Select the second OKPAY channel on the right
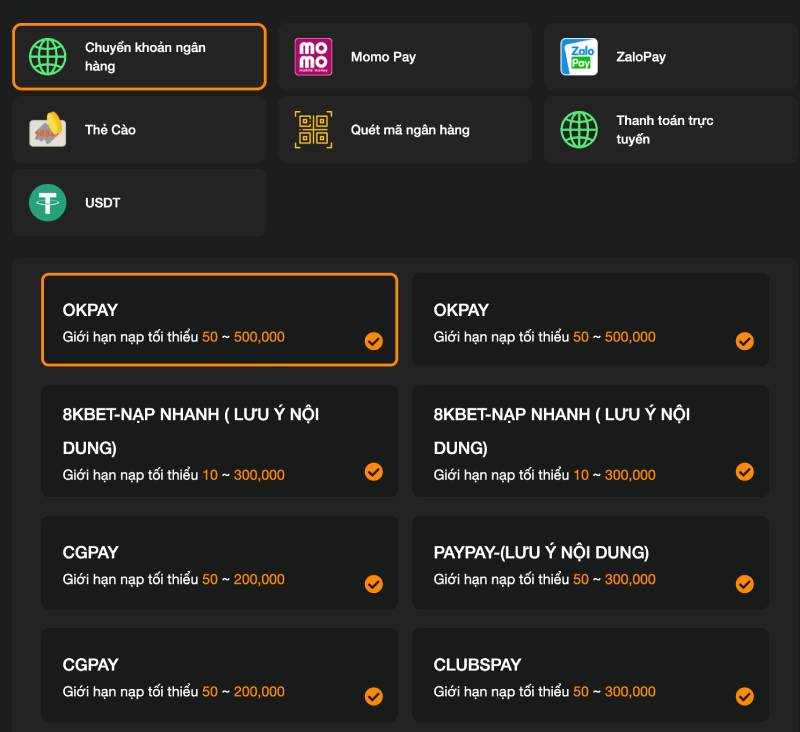Screen dimensions: 800x732 [590, 320]
